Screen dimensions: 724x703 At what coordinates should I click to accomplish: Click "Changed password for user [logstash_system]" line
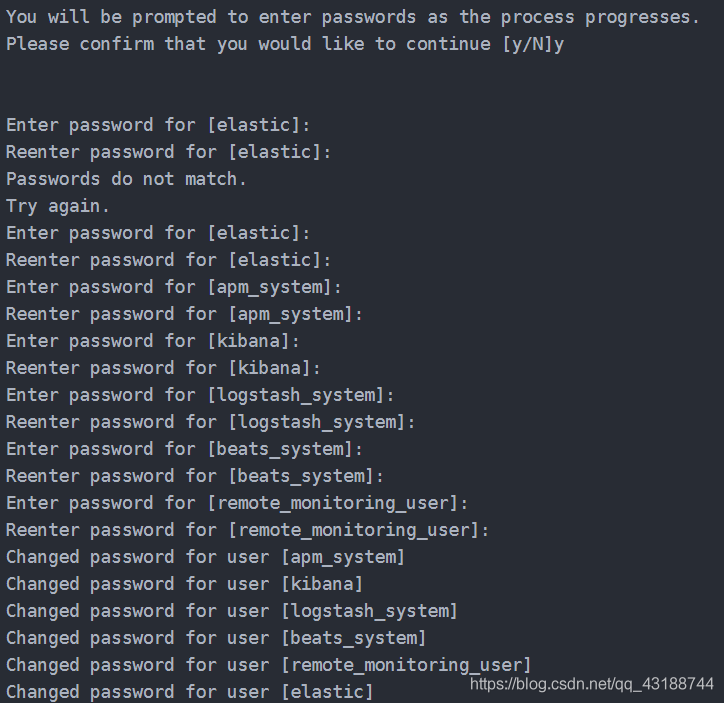(x=231, y=611)
